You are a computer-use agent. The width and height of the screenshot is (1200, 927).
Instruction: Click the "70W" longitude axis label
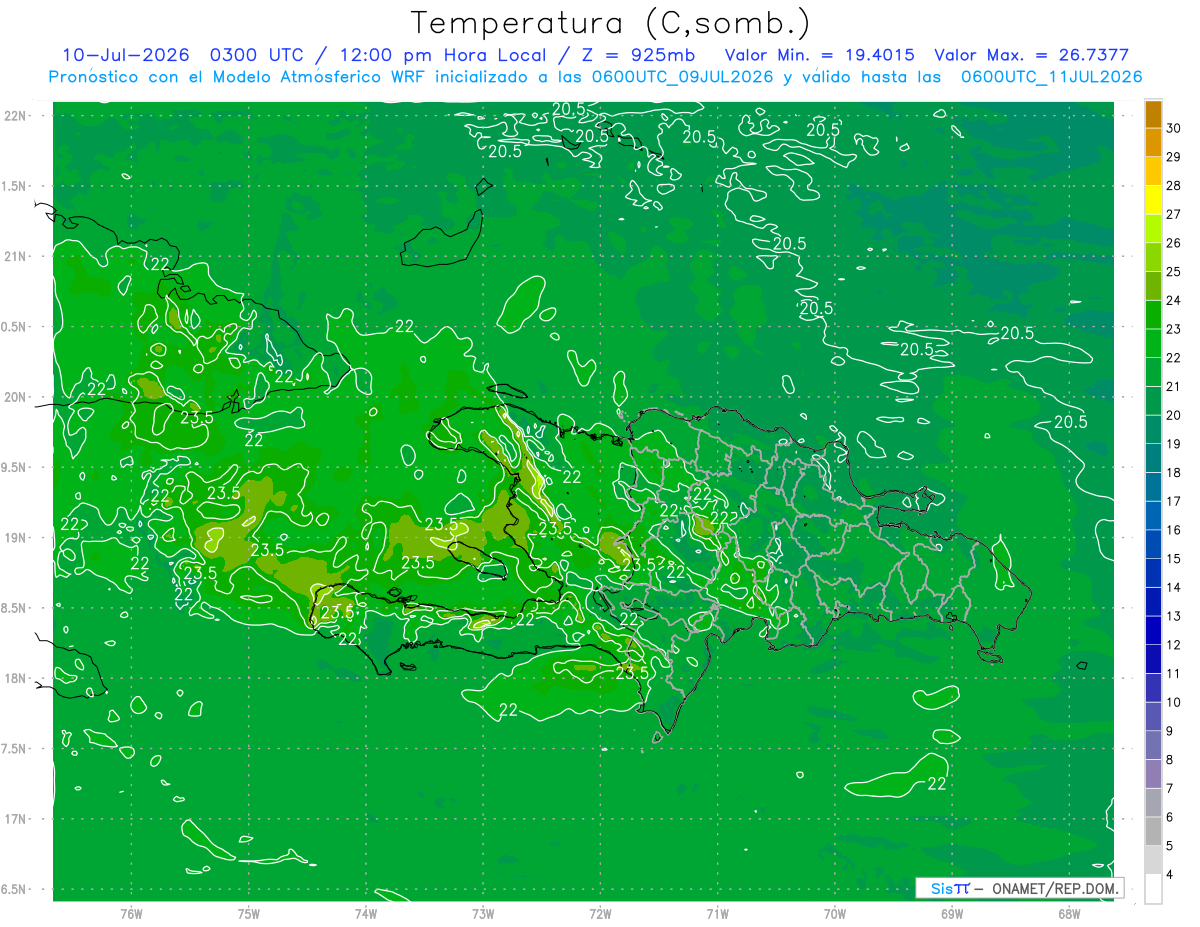click(835, 913)
